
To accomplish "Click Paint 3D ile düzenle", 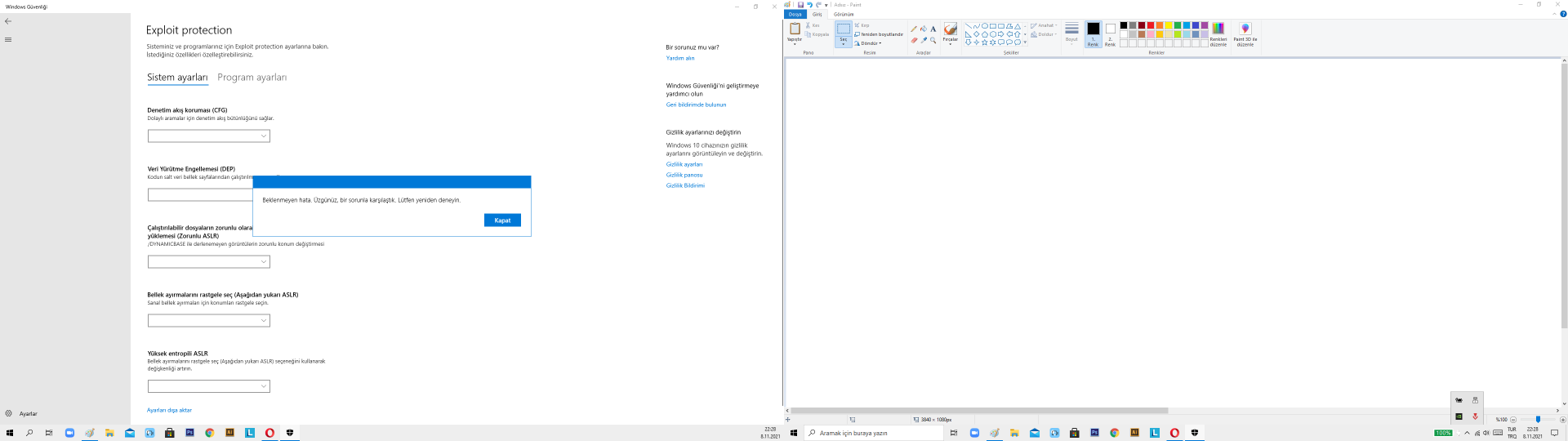I will tap(1245, 34).
